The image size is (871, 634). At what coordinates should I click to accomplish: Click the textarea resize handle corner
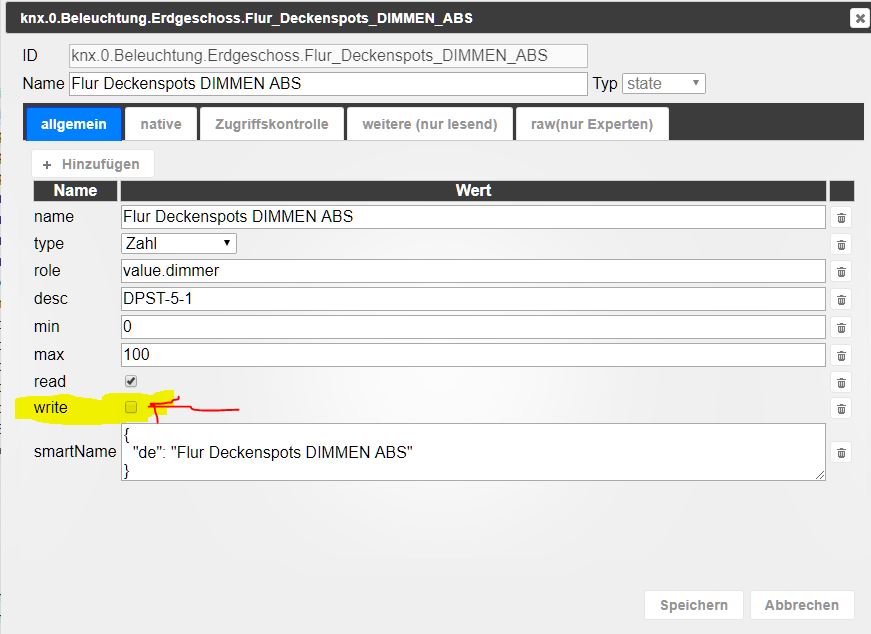click(x=820, y=475)
